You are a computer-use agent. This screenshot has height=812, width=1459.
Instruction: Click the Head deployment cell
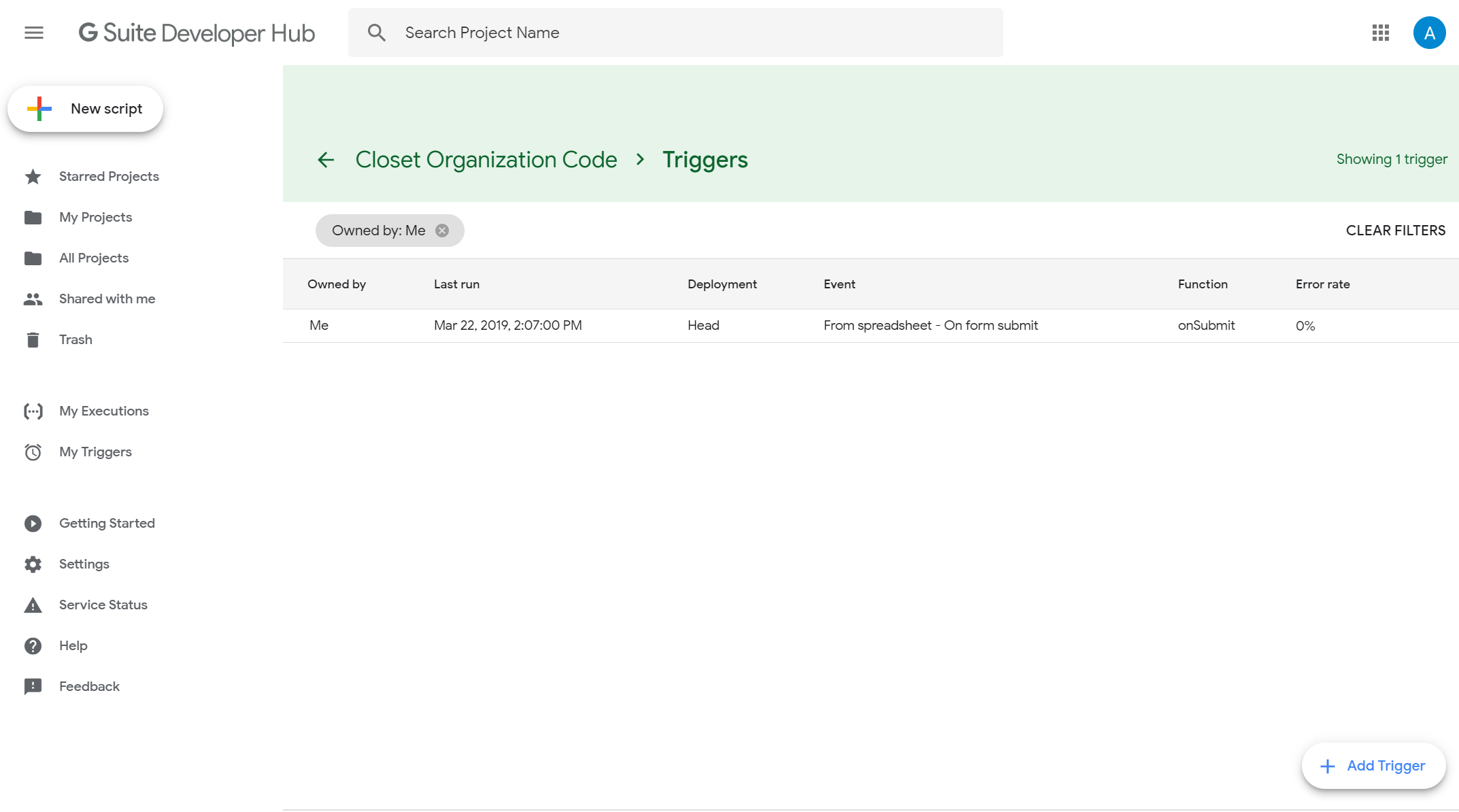pyautogui.click(x=703, y=325)
